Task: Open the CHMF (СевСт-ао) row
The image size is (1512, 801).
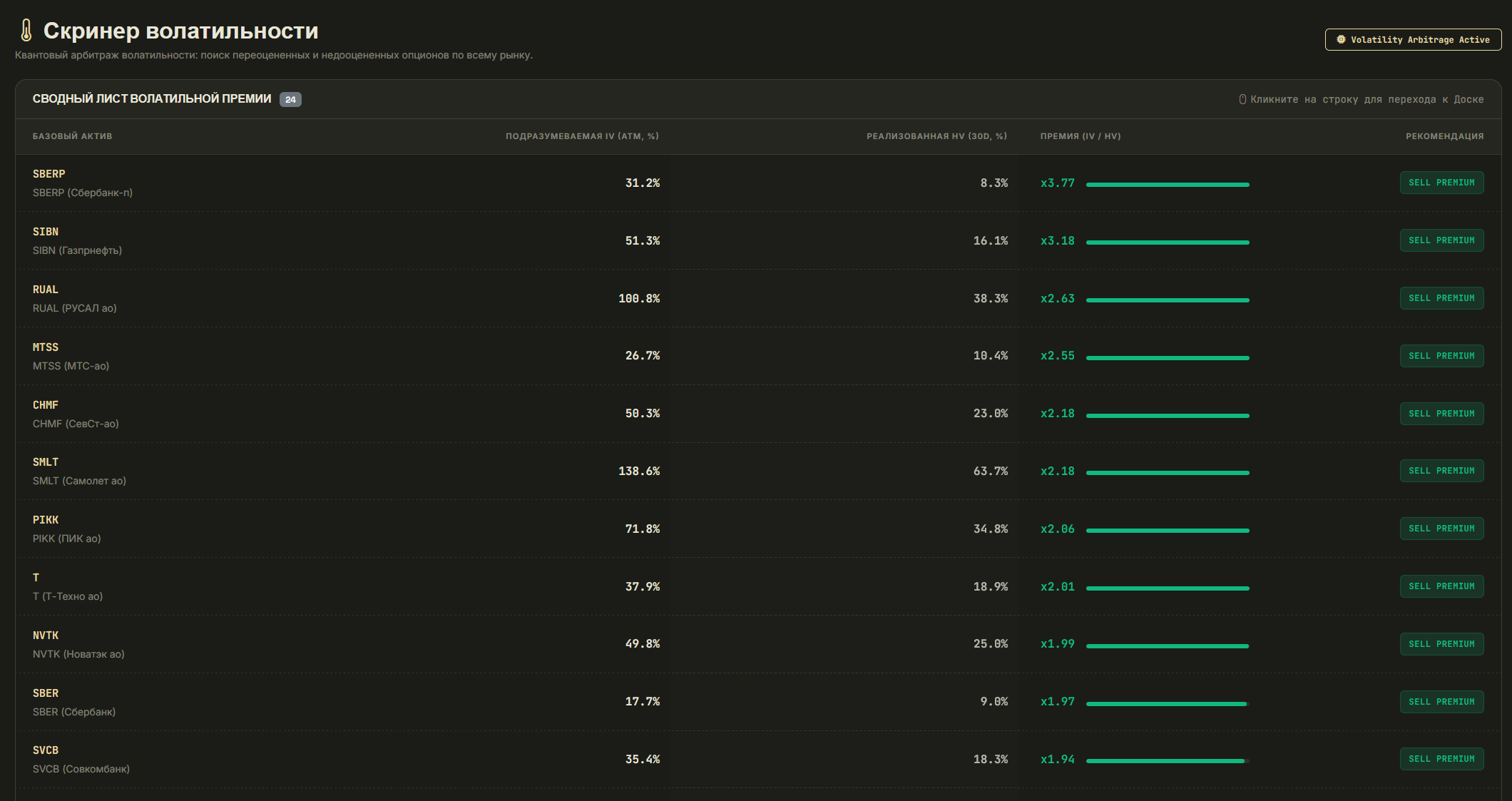Action: [758, 414]
